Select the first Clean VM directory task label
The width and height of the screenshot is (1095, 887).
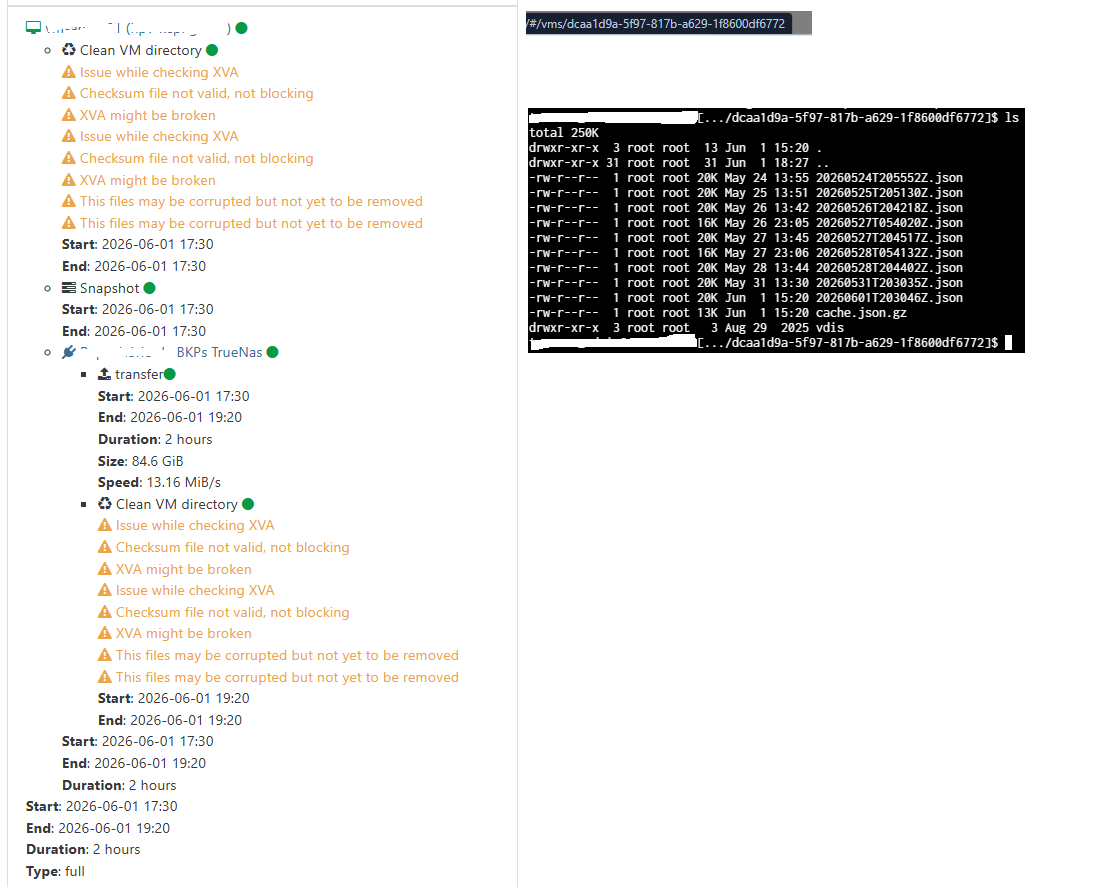[x=140, y=50]
